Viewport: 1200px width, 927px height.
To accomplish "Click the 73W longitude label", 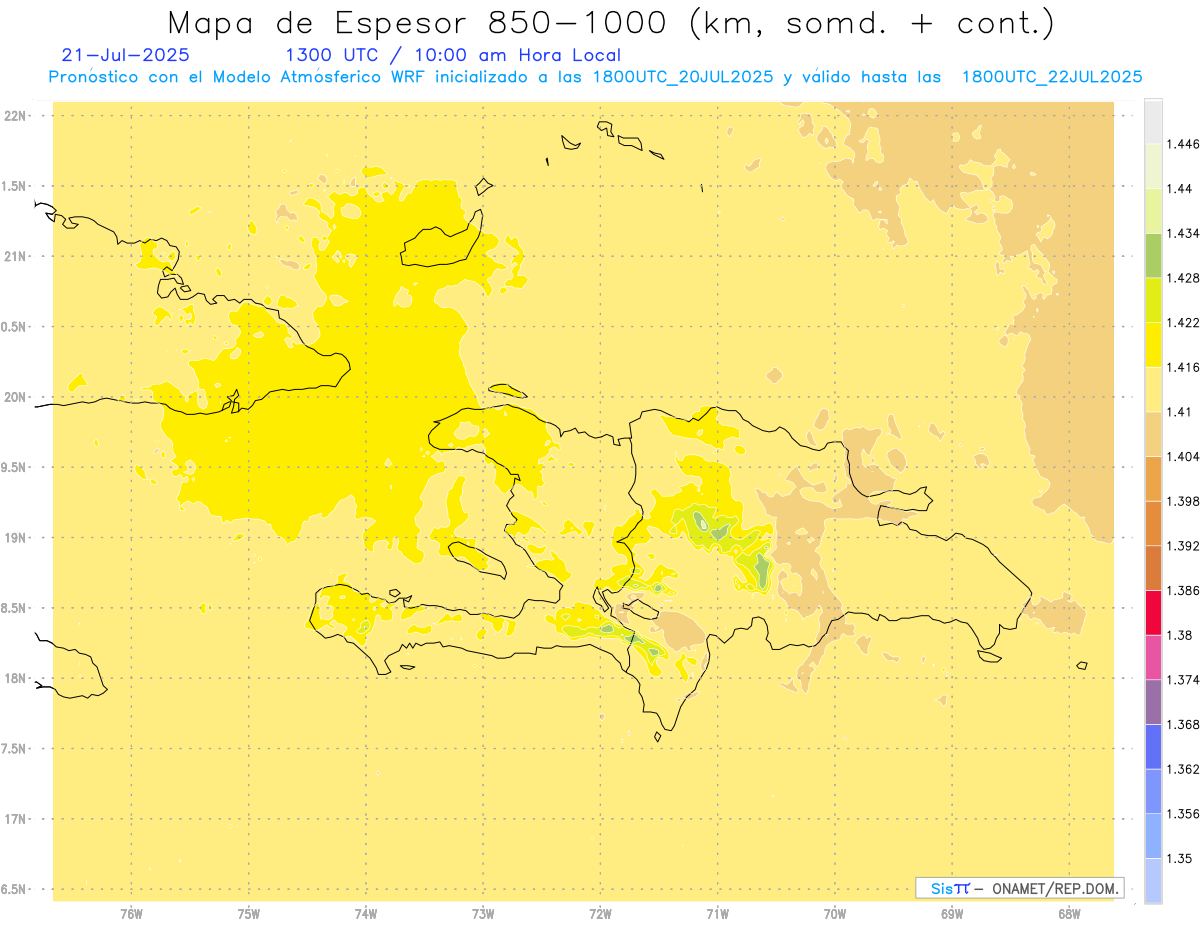I will tap(483, 914).
